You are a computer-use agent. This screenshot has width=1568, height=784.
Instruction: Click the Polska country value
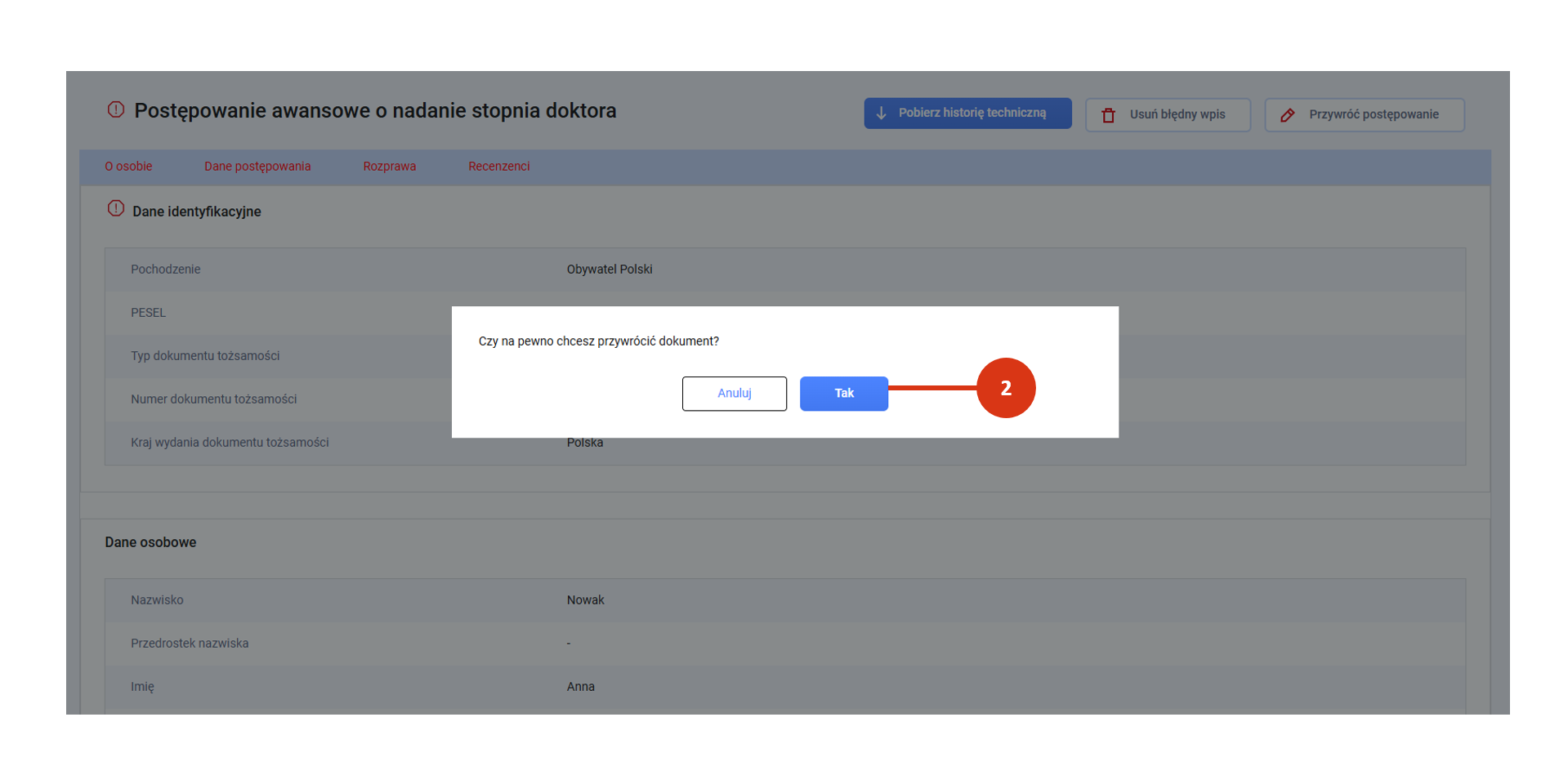pos(585,443)
